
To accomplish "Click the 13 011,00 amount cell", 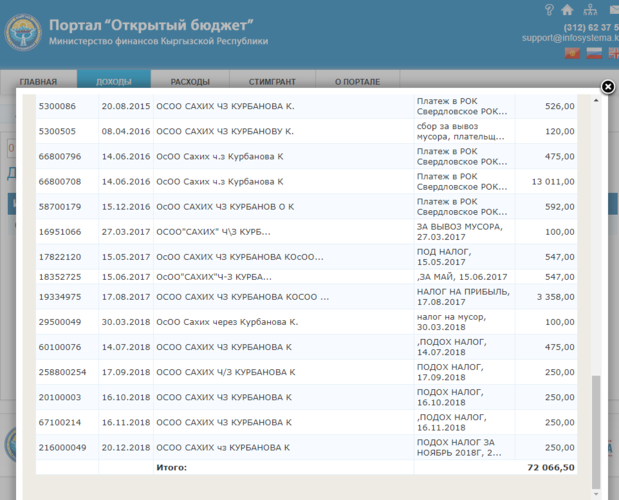I will 552,181.
